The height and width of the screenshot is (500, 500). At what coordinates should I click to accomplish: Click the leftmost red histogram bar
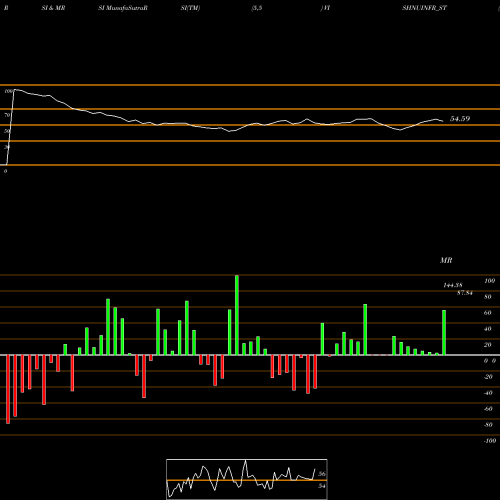click(8, 389)
